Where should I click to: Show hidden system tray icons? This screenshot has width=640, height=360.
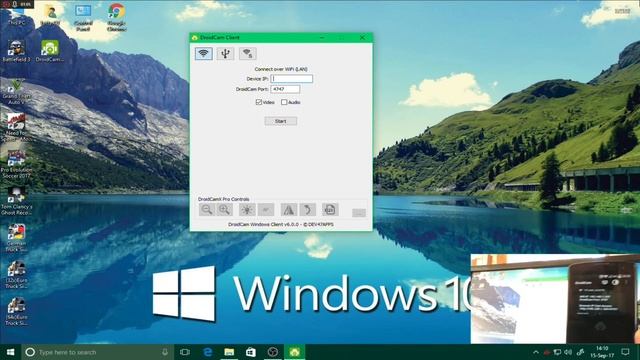click(x=536, y=352)
